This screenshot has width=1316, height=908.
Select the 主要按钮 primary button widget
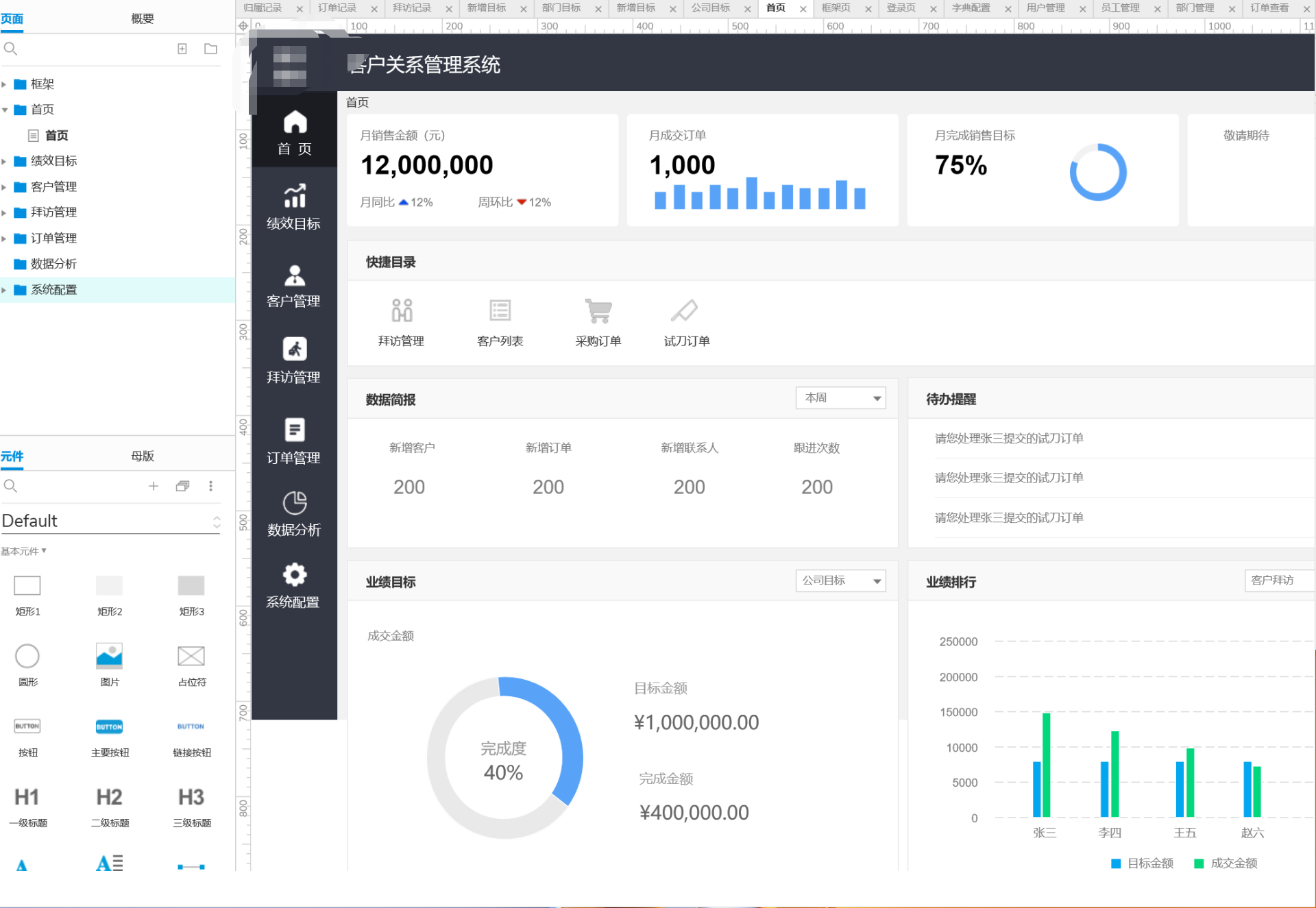click(109, 726)
